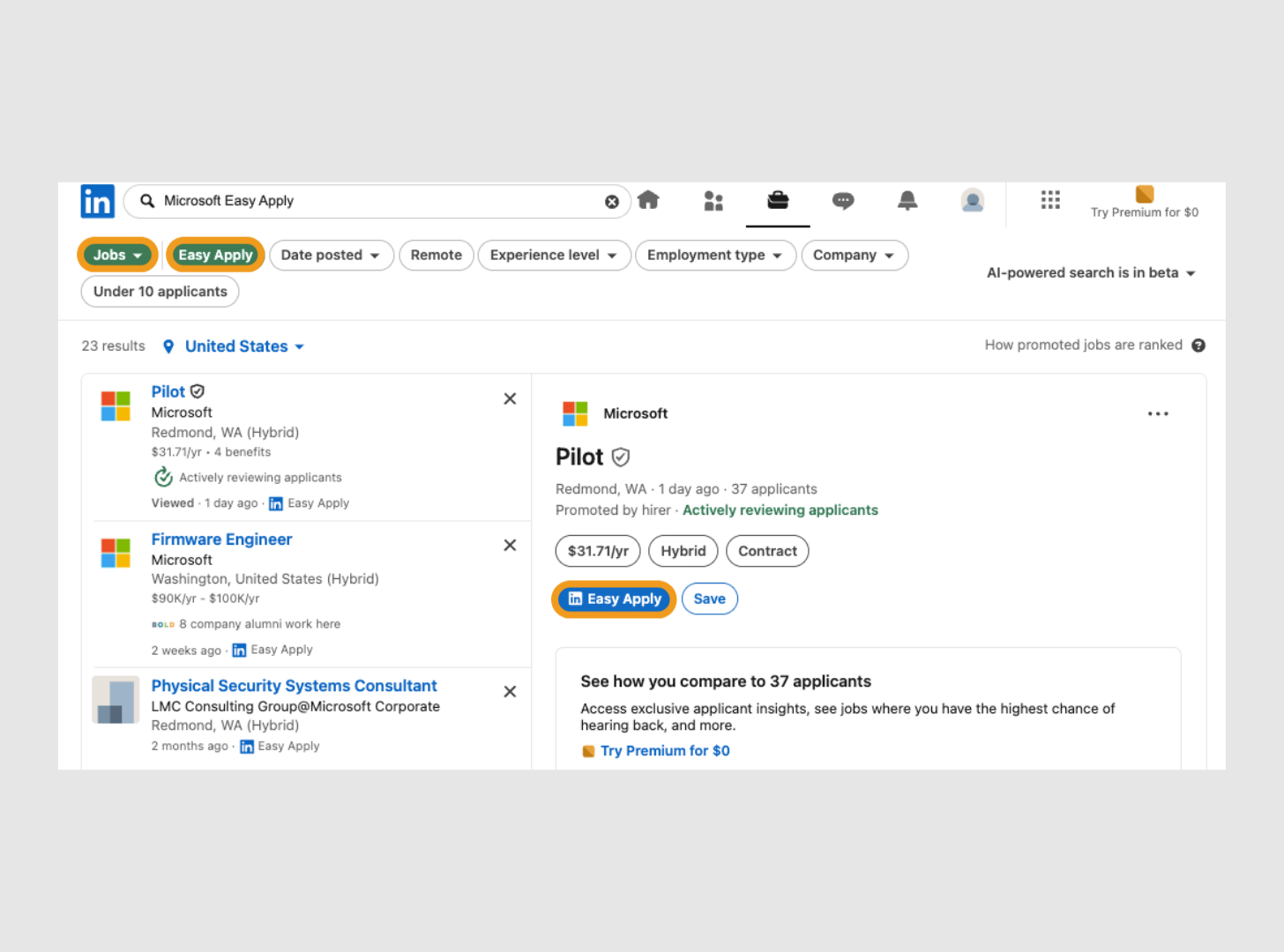
Task: Open My Network people icon
Action: click(713, 201)
